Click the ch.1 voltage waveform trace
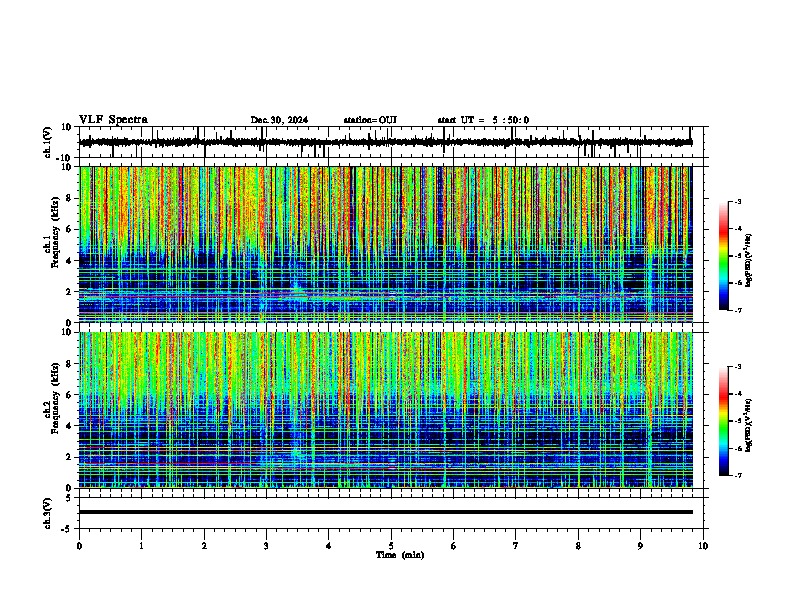This screenshot has height=612, width=792. point(385,142)
